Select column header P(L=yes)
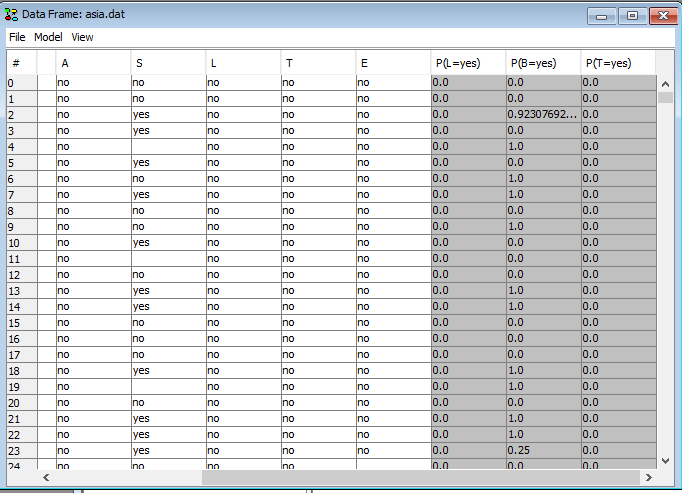Screen dimensions: 682x493 [468, 64]
